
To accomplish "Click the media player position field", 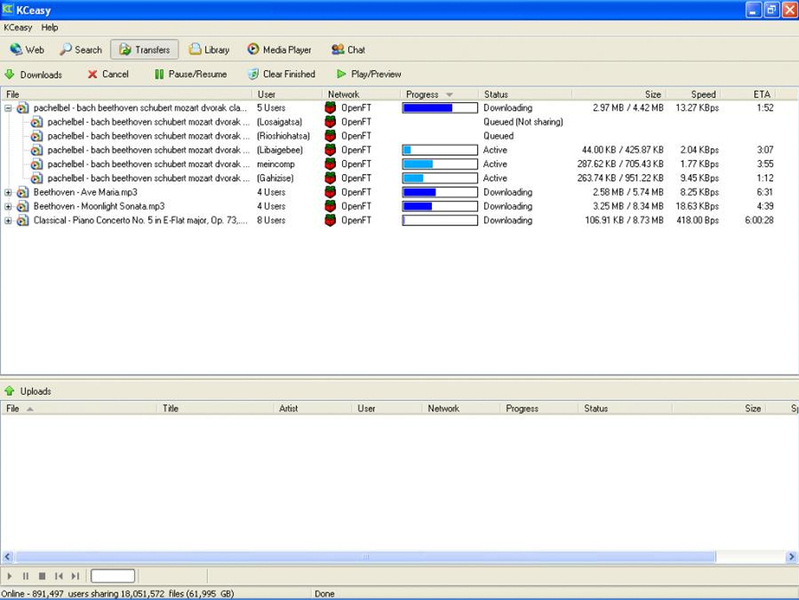I will coord(113,576).
